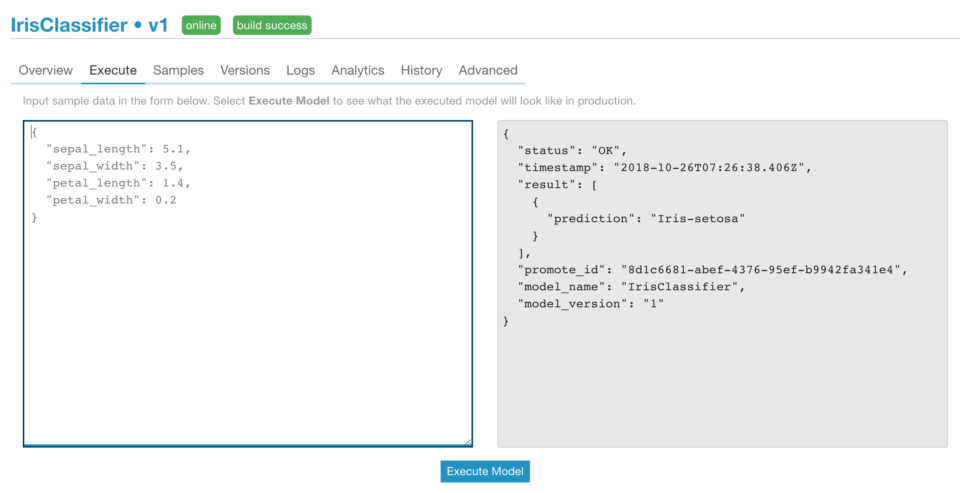Click the petal_width line in the input
Viewport: 960px width, 493px height.
click(x=111, y=200)
